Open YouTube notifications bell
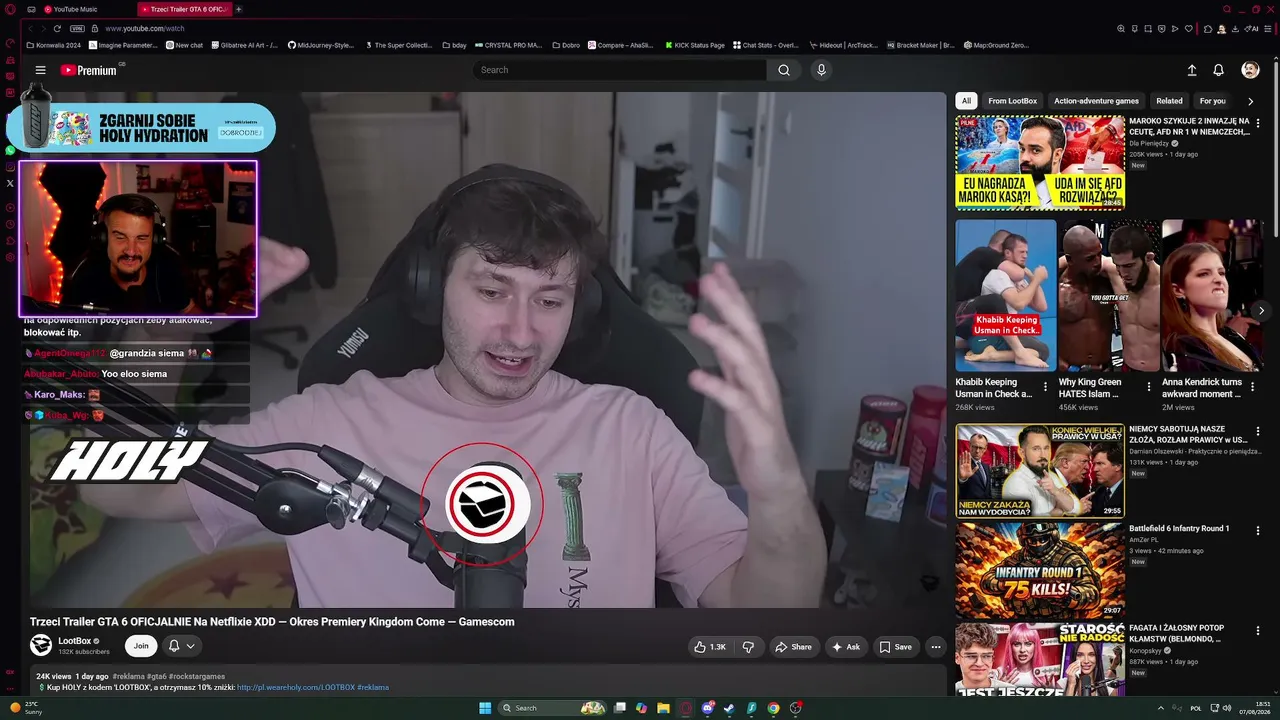Image resolution: width=1280 pixels, height=720 pixels. (1218, 70)
